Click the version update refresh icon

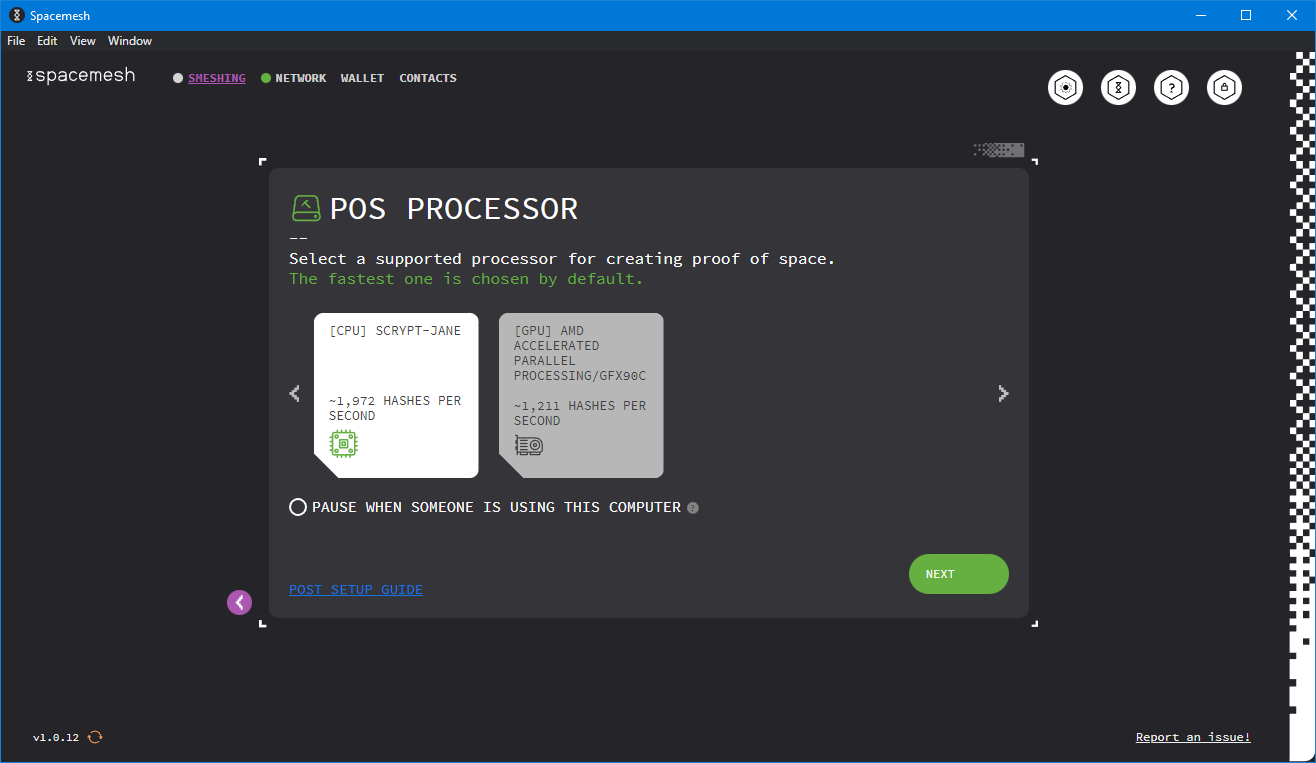pyautogui.click(x=95, y=737)
